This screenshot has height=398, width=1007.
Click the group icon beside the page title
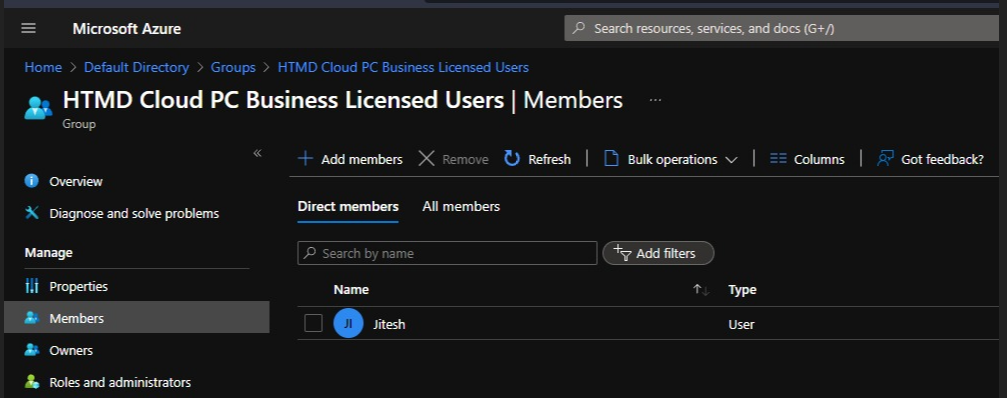pos(39,107)
